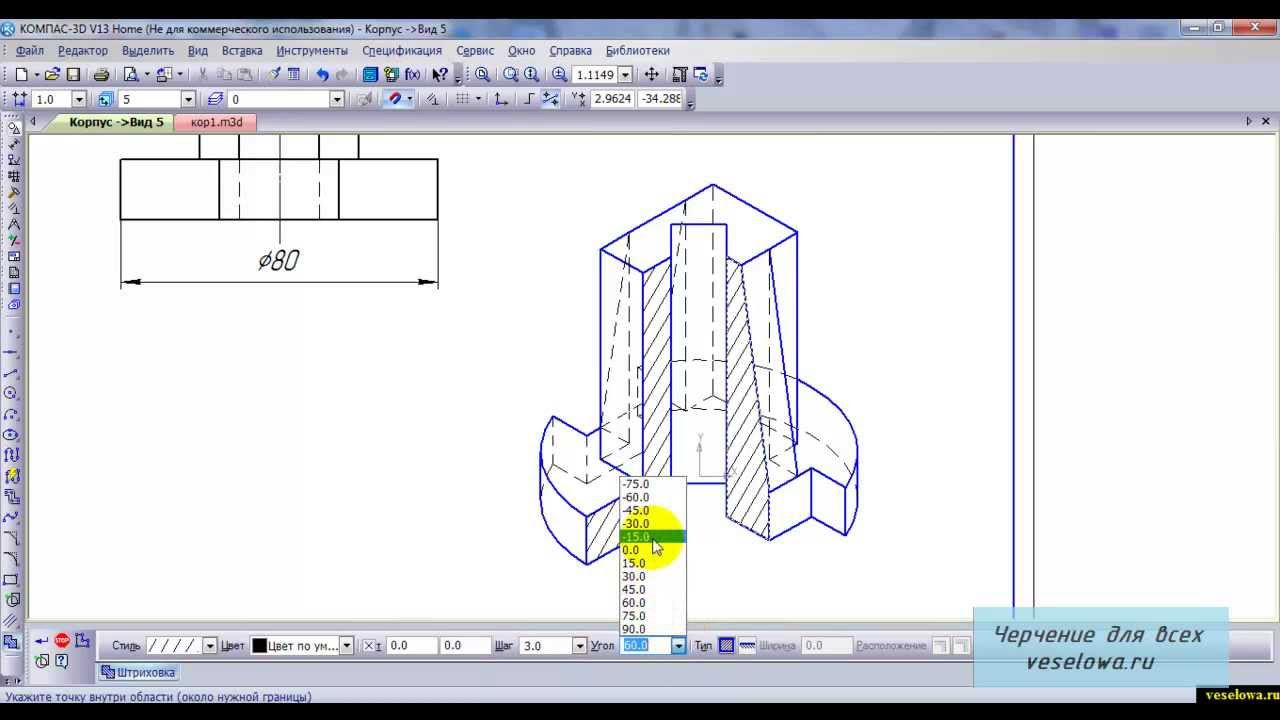The height and width of the screenshot is (720, 1280).
Task: Save the drawing with the floppy disk icon
Action: click(73, 75)
